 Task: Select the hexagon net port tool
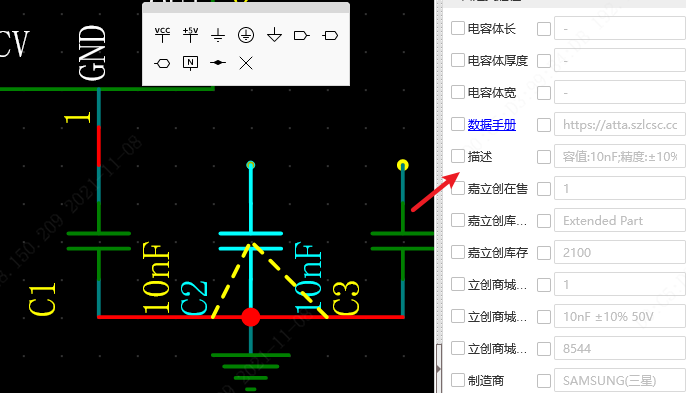[x=162, y=63]
